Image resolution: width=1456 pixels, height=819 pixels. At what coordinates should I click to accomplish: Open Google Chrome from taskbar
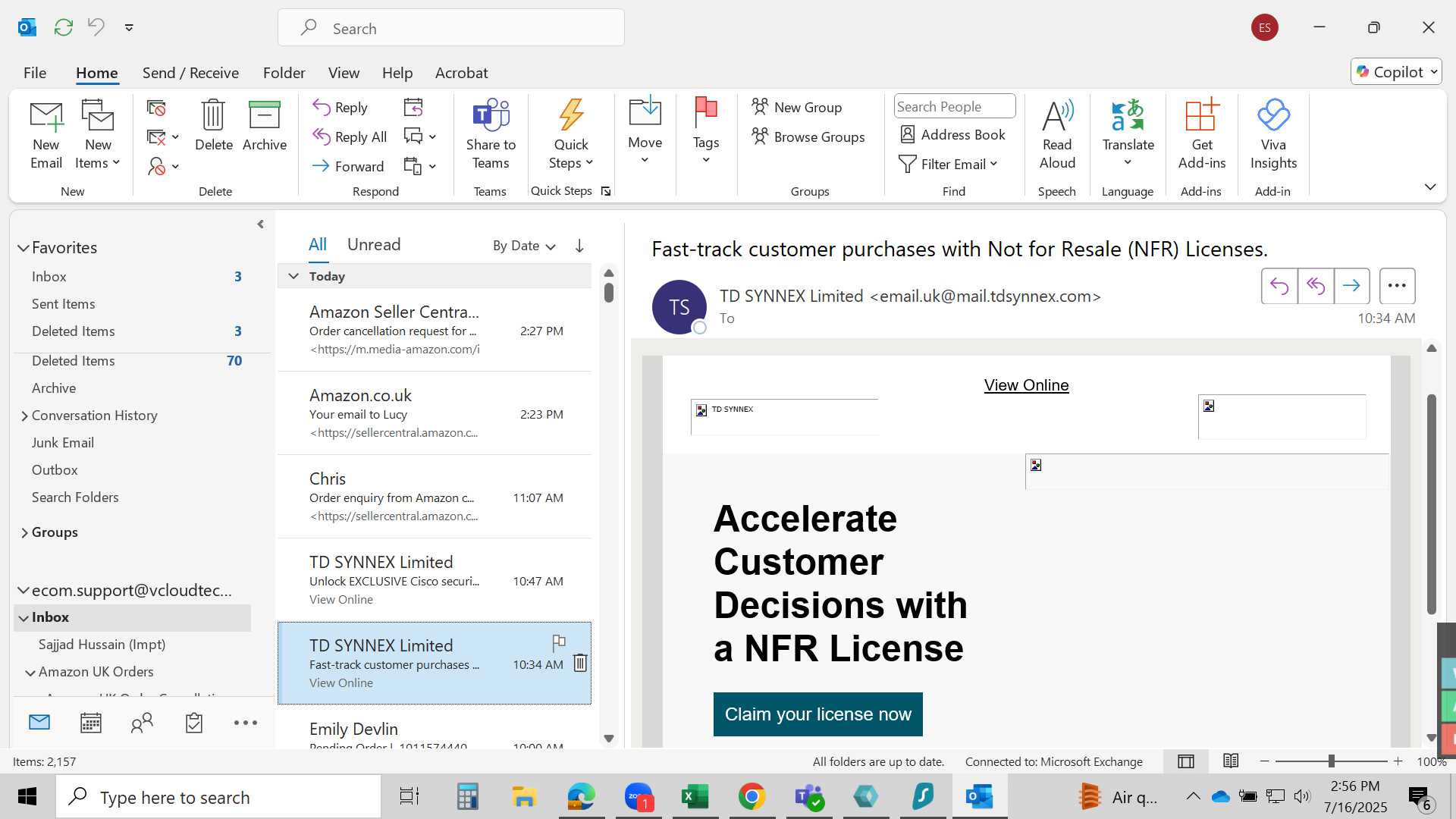[752, 797]
